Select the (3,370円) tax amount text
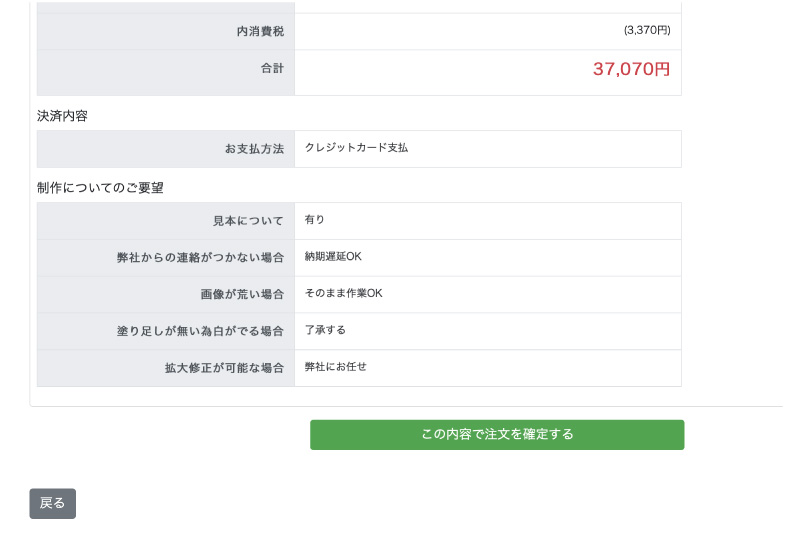 click(647, 30)
